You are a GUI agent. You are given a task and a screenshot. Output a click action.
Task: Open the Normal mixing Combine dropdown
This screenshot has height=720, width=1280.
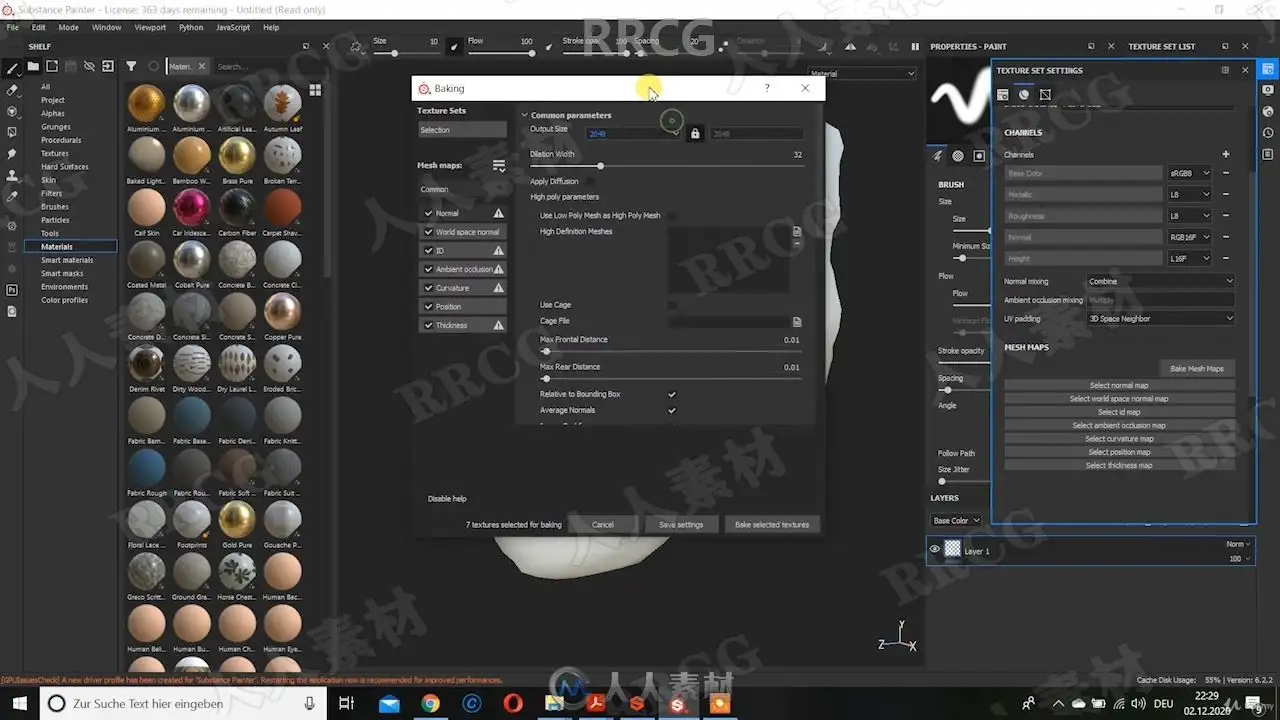[x=1161, y=281]
